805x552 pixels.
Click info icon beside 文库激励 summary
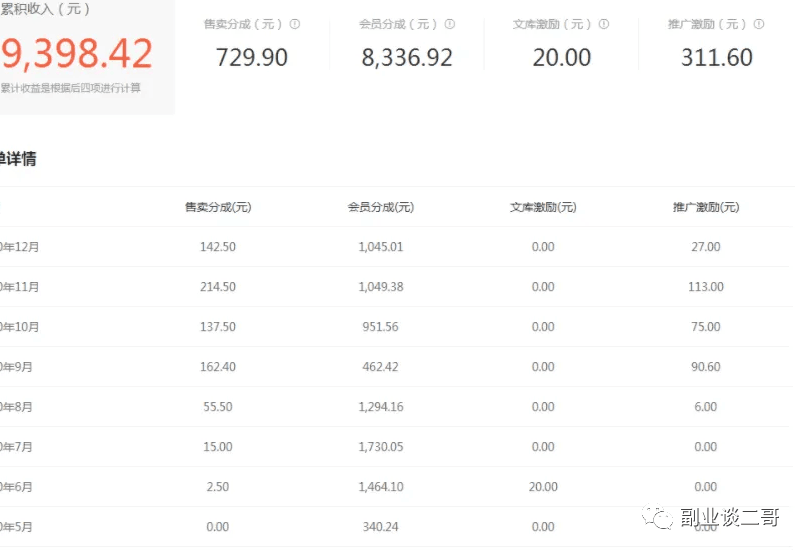pos(604,24)
